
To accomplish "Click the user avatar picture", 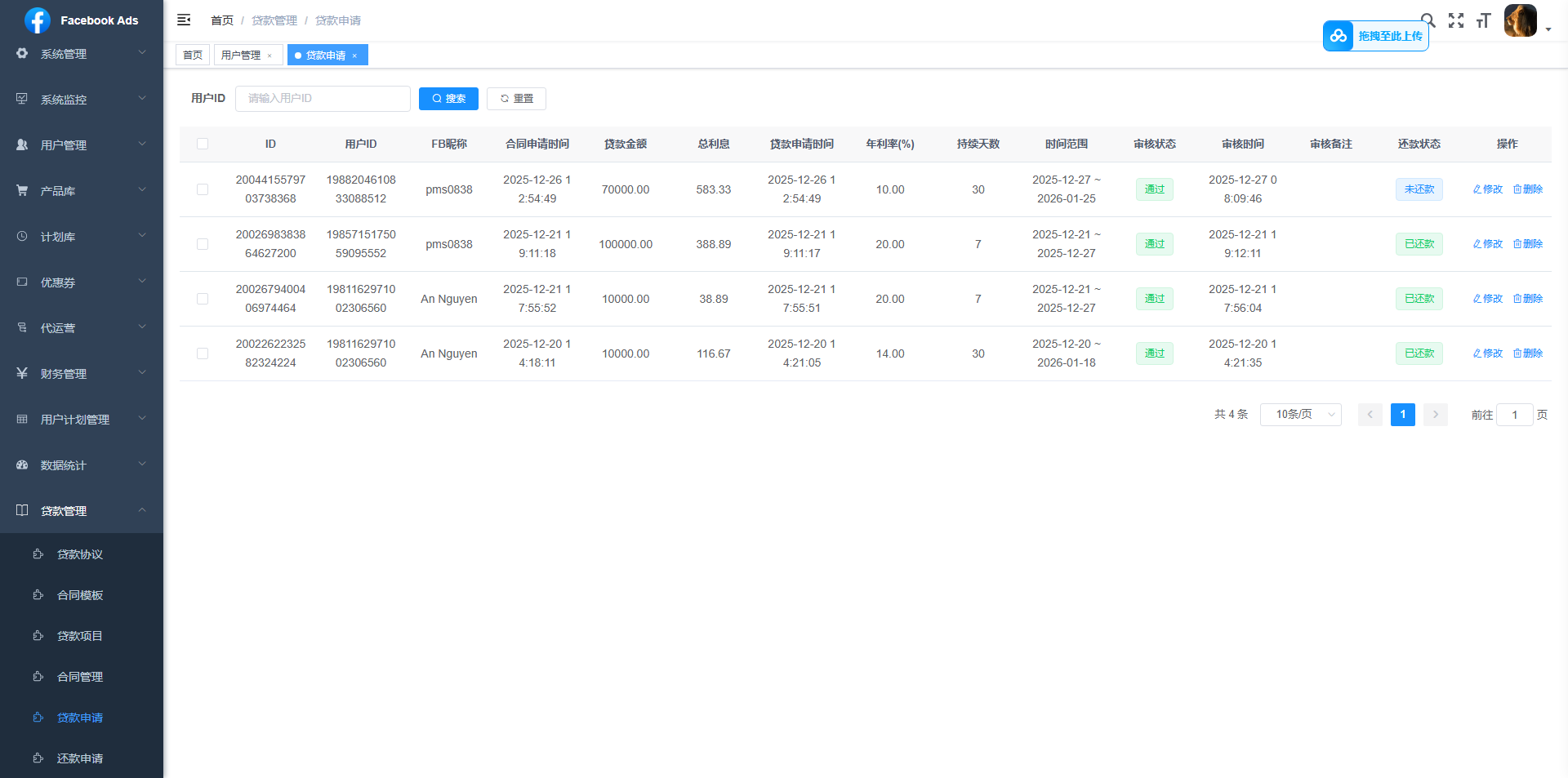I will pyautogui.click(x=1520, y=20).
